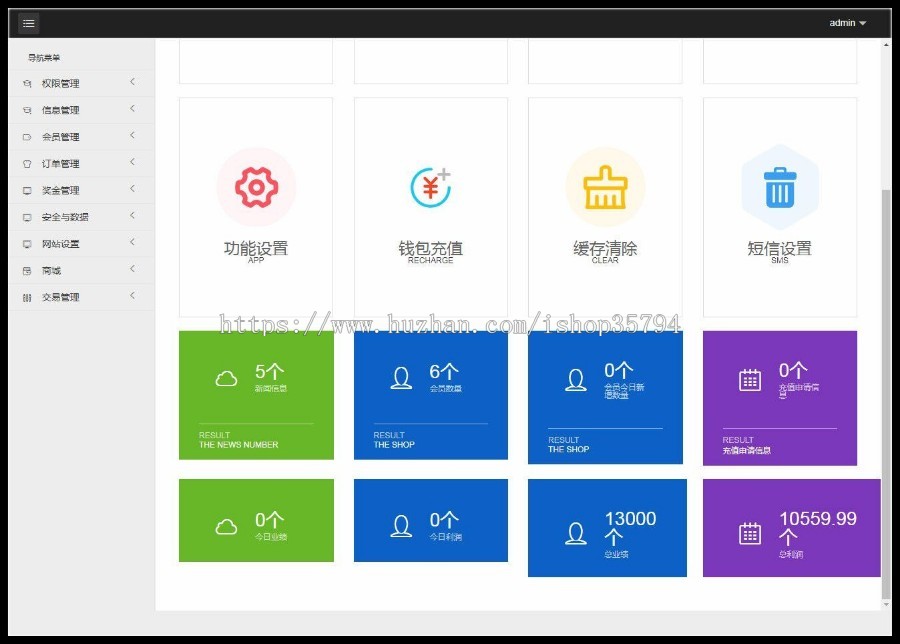This screenshot has height=644, width=900.
Task: Click THE SHOP text under 会员今日新增数量
Action: click(569, 449)
